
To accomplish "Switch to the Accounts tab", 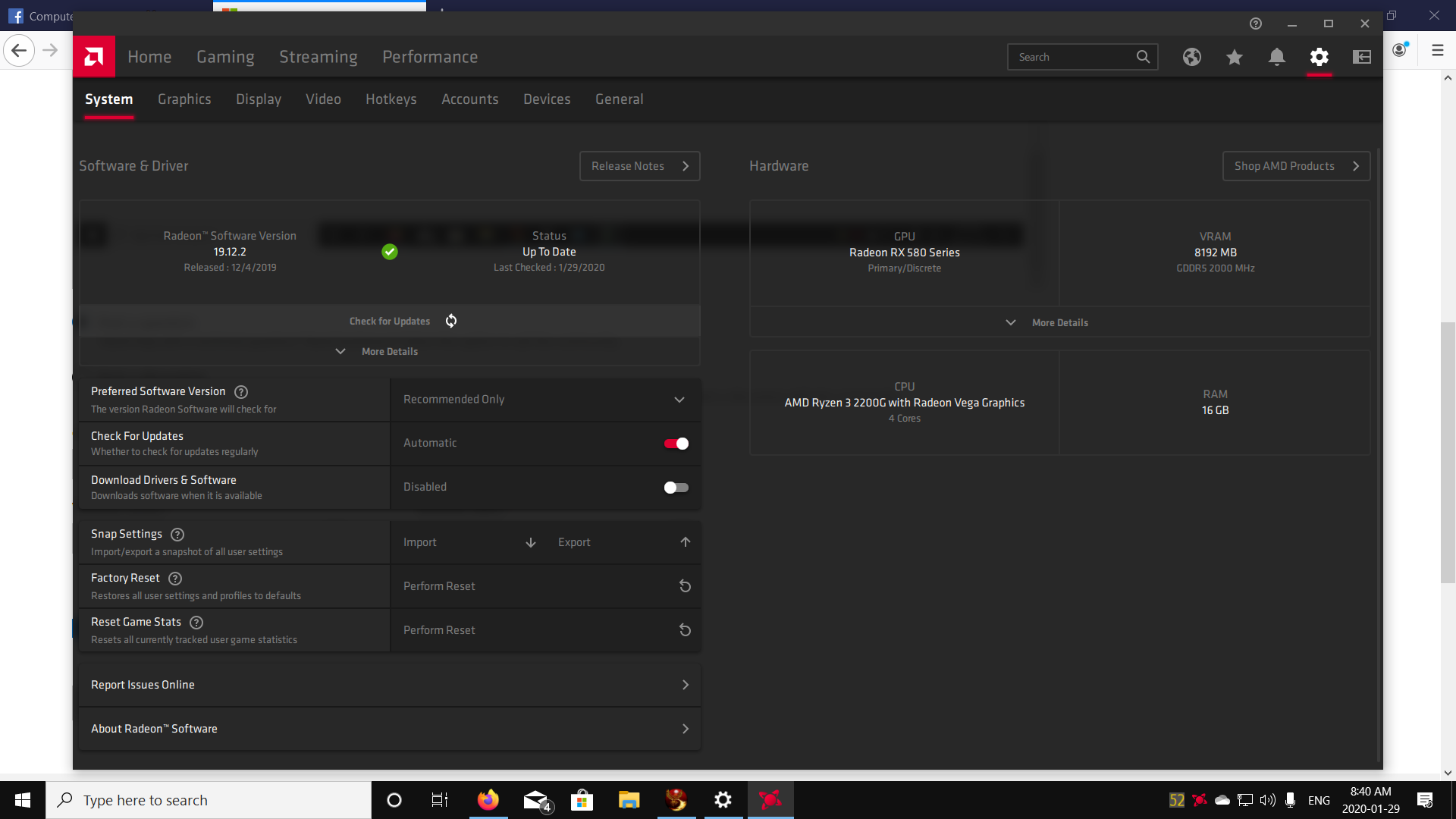I will (470, 99).
